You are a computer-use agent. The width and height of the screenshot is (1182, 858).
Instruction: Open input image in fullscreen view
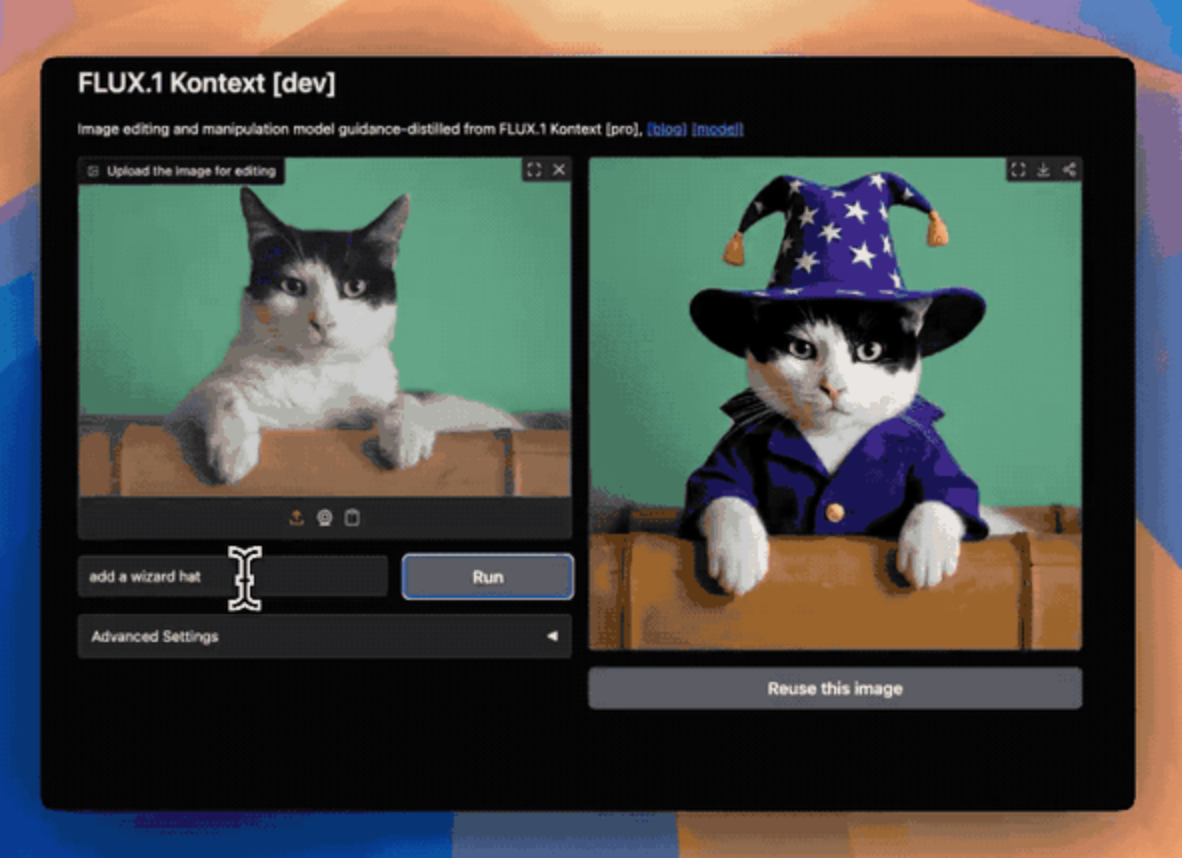point(534,170)
